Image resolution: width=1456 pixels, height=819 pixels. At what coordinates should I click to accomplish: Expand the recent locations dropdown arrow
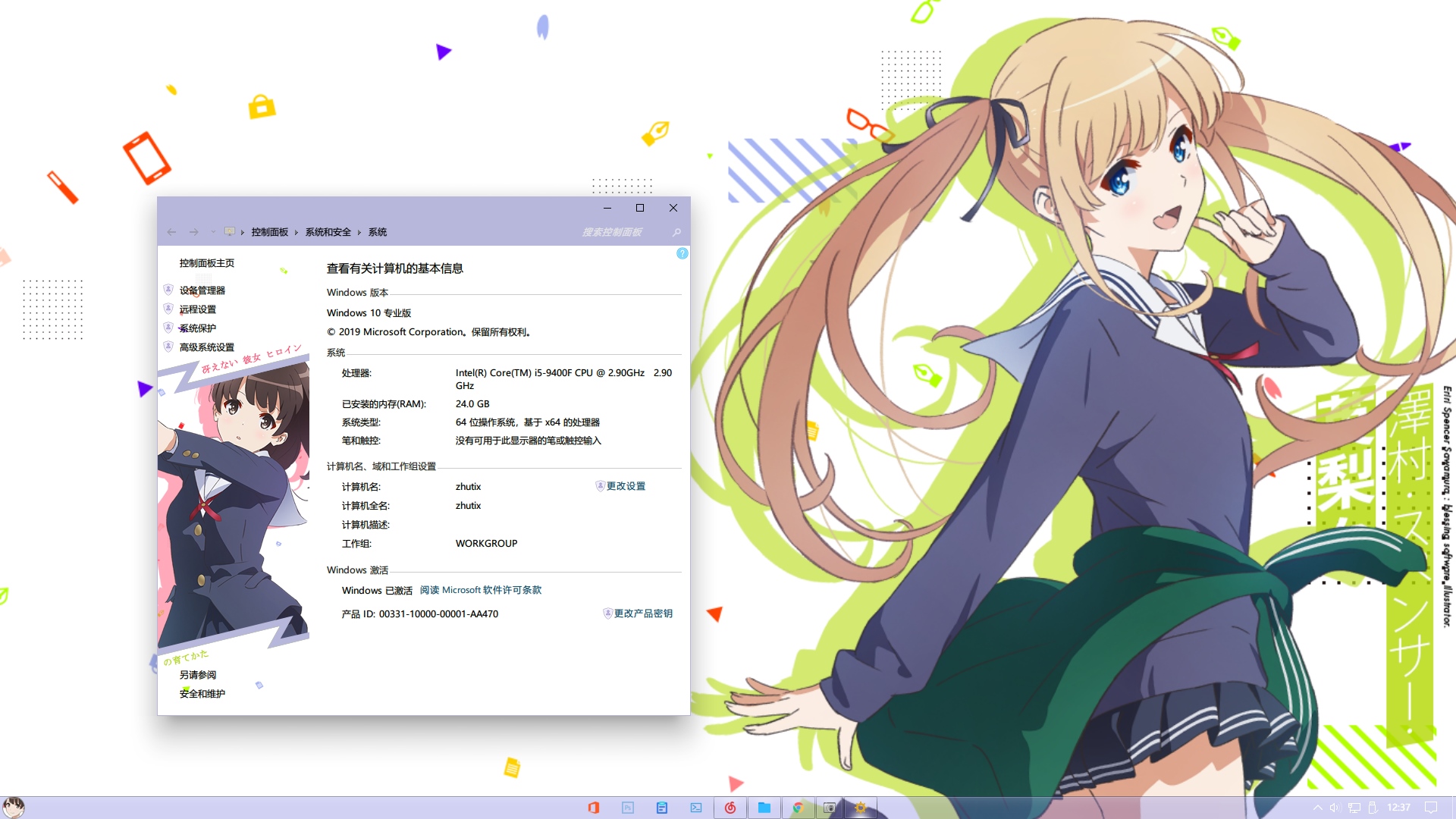(x=213, y=232)
